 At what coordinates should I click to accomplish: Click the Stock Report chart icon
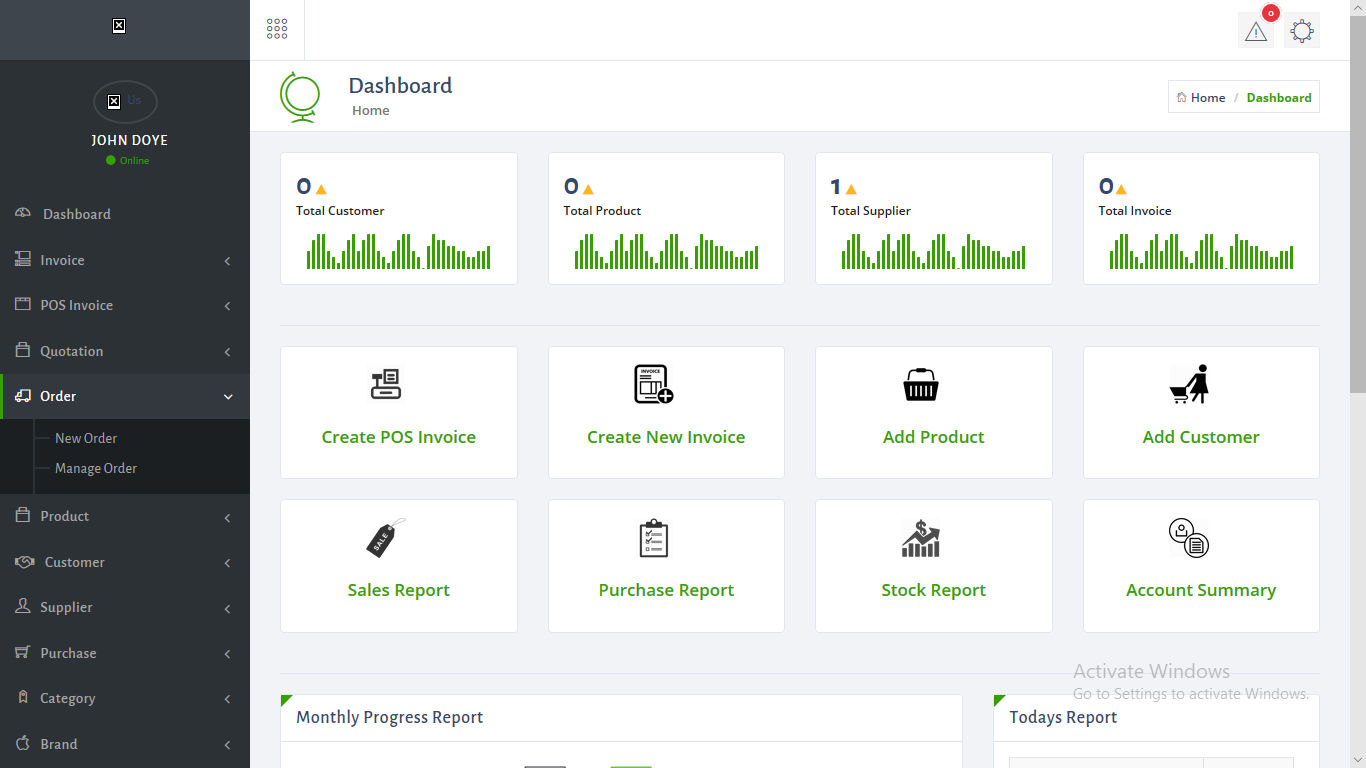[920, 538]
